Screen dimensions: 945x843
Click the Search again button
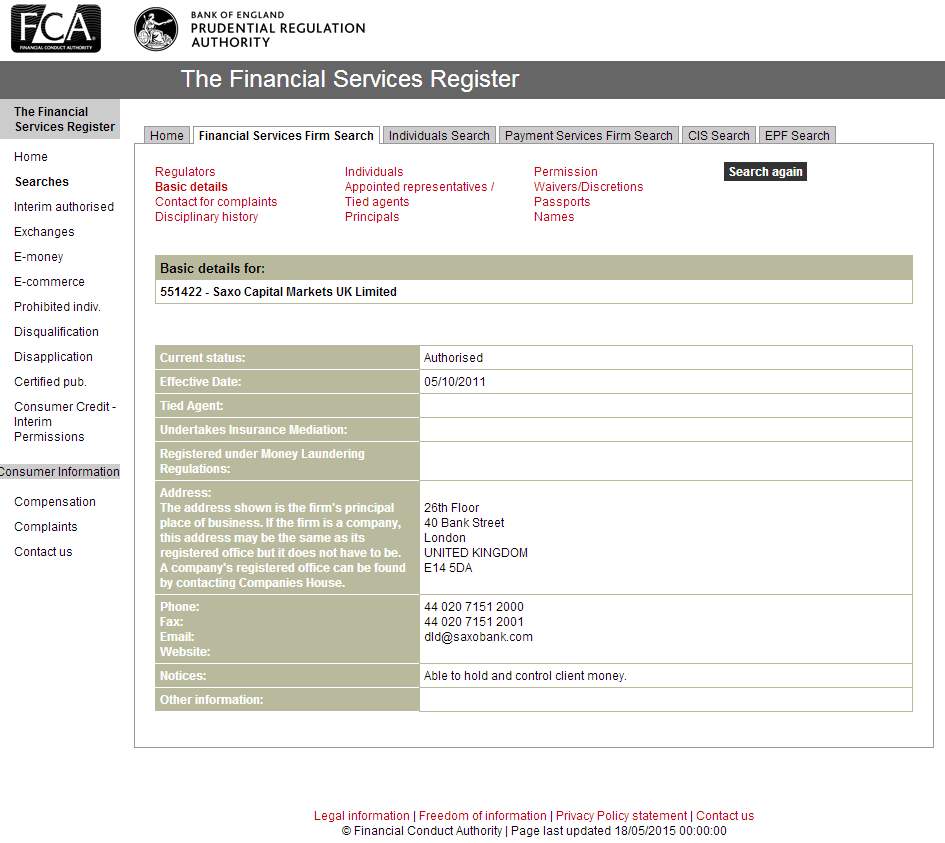[765, 172]
